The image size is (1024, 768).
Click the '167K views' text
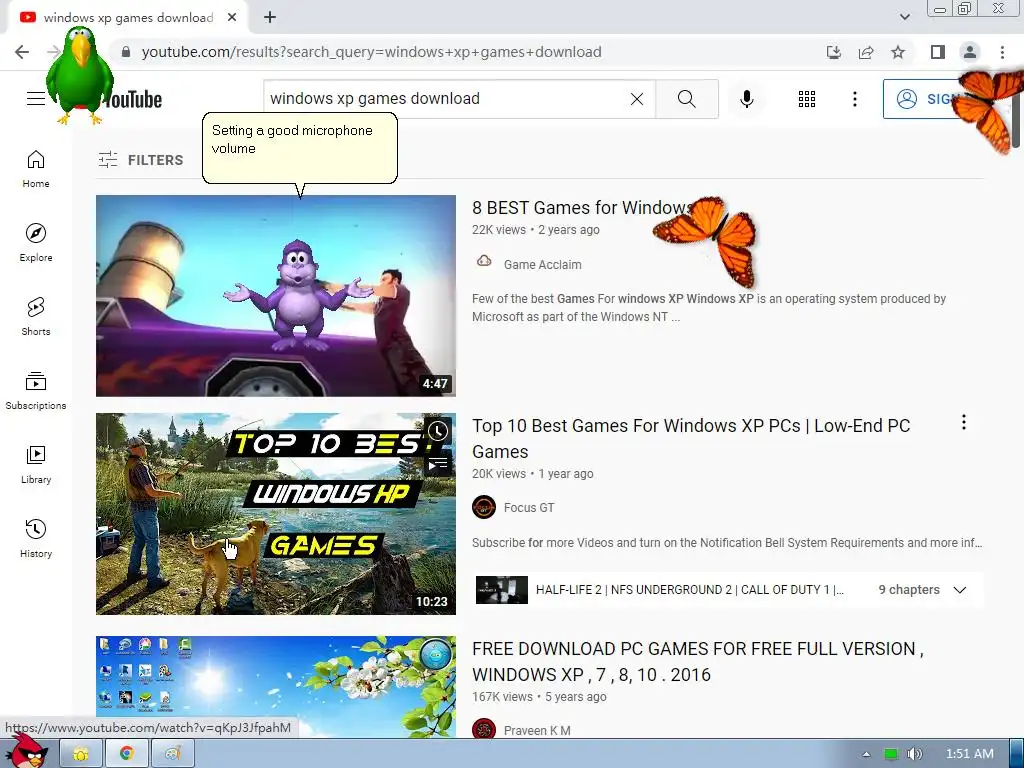tap(502, 697)
